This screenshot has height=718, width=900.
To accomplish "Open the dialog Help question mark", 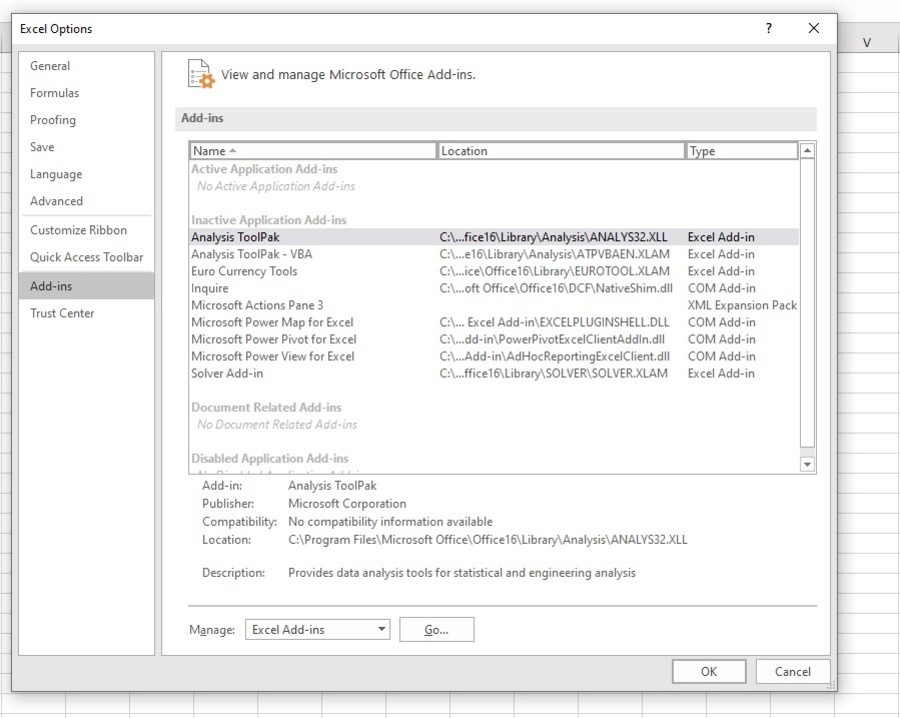I will (x=769, y=28).
